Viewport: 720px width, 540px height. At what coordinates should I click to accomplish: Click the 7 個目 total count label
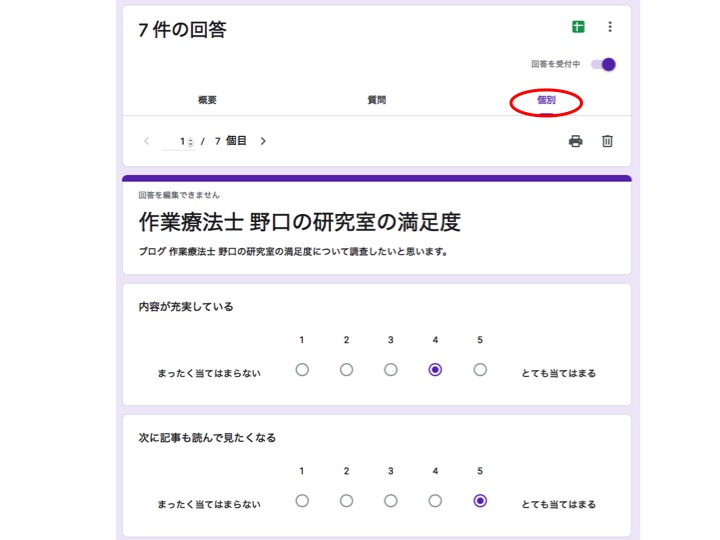[231, 141]
